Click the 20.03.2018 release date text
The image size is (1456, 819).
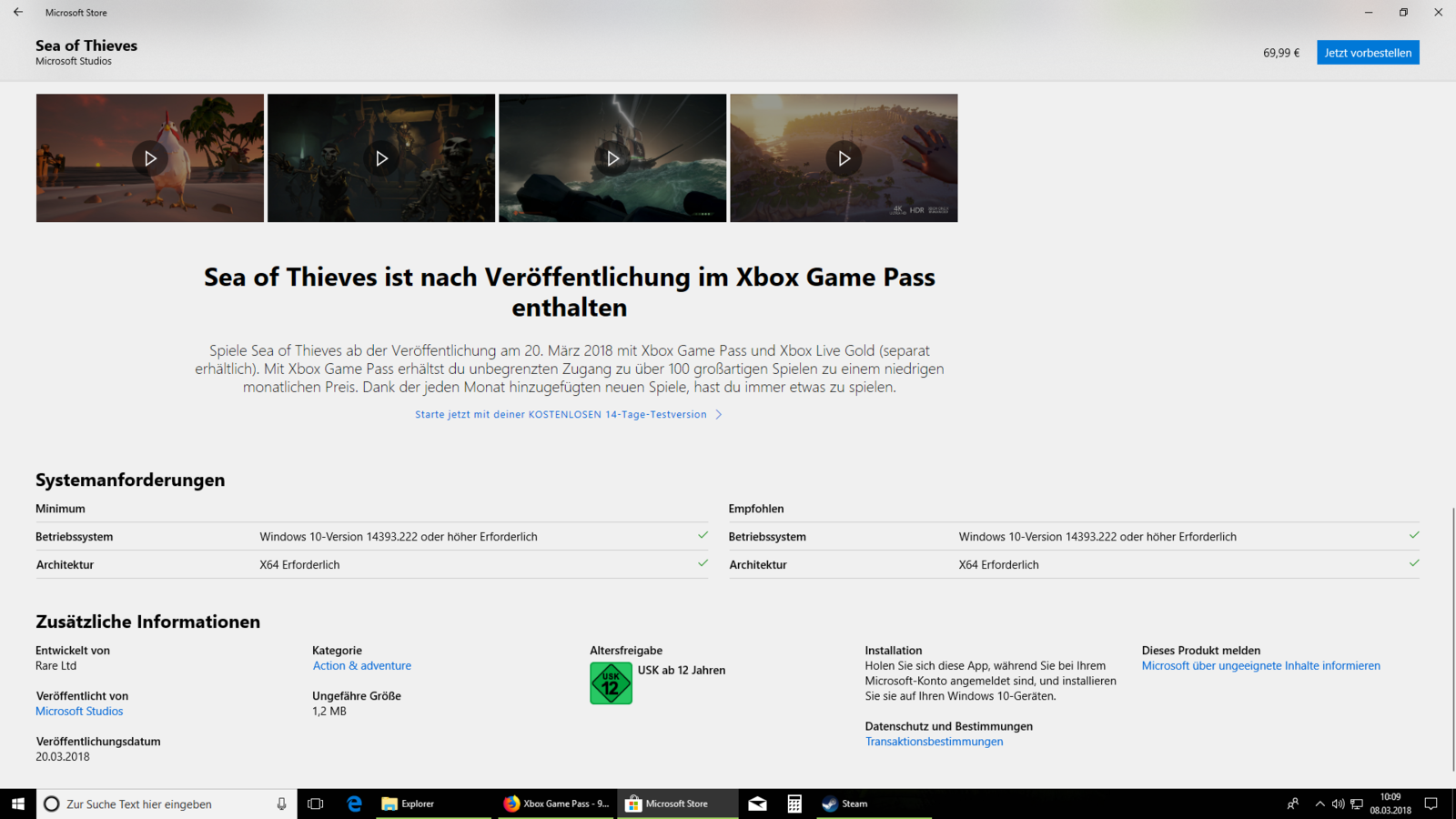point(63,757)
